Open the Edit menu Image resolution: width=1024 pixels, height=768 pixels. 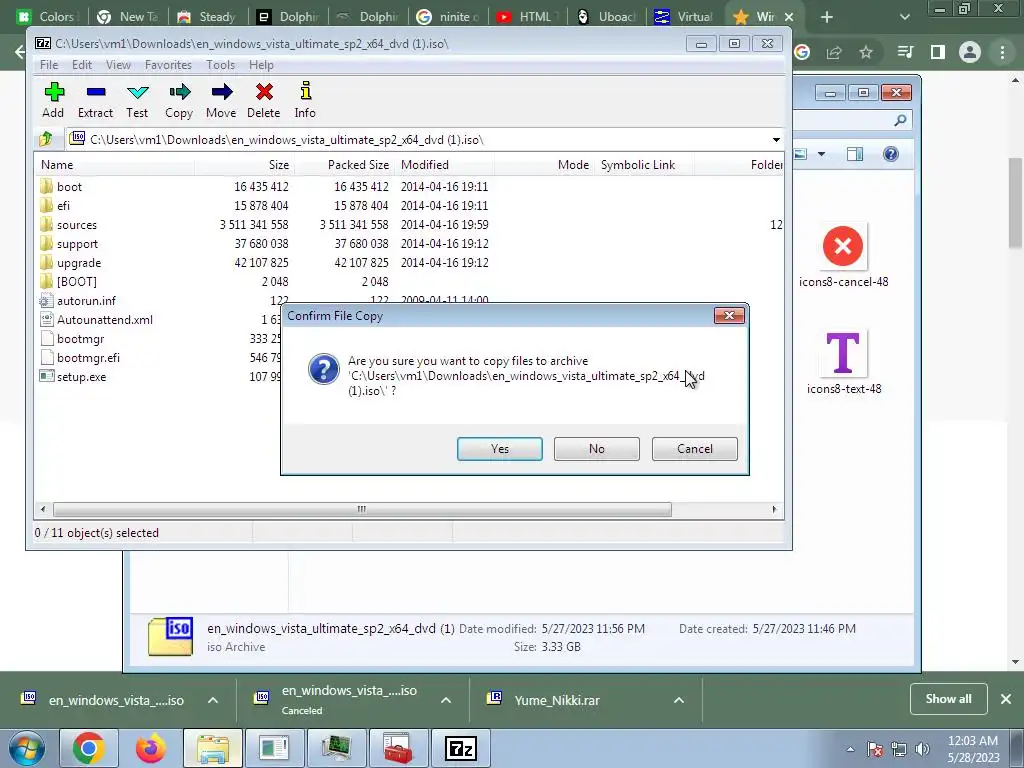pos(82,65)
